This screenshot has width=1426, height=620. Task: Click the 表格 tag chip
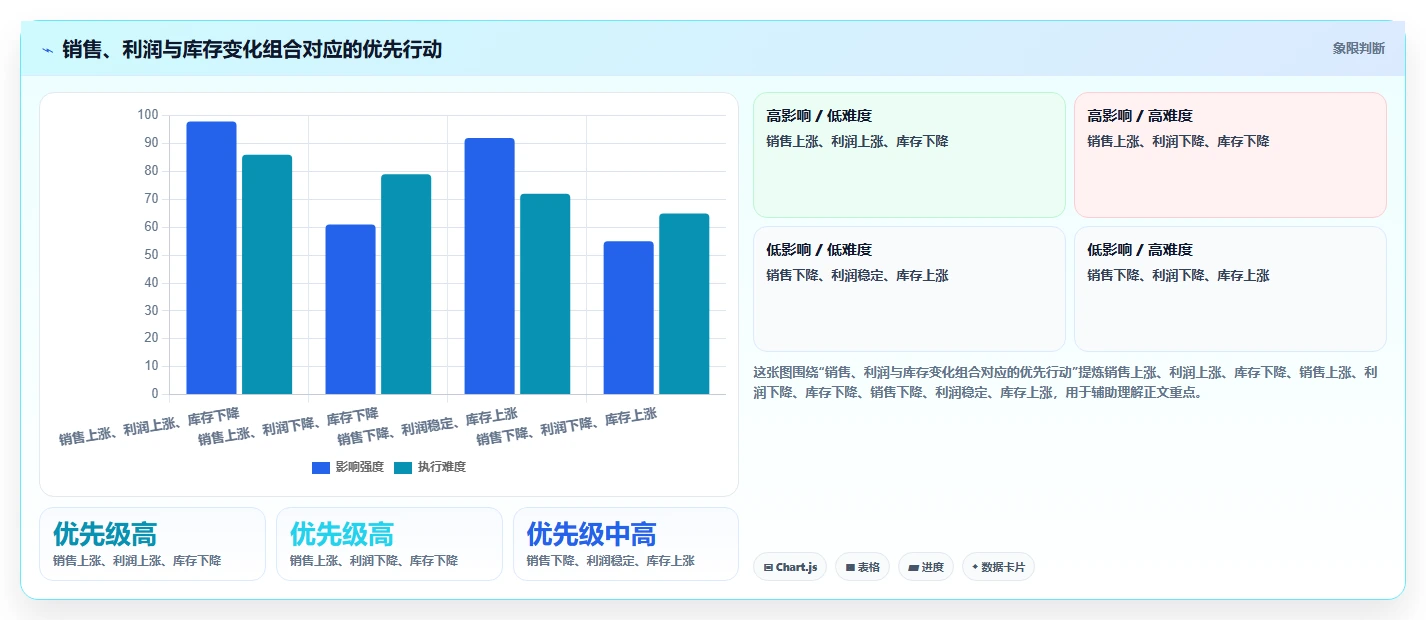point(862,567)
